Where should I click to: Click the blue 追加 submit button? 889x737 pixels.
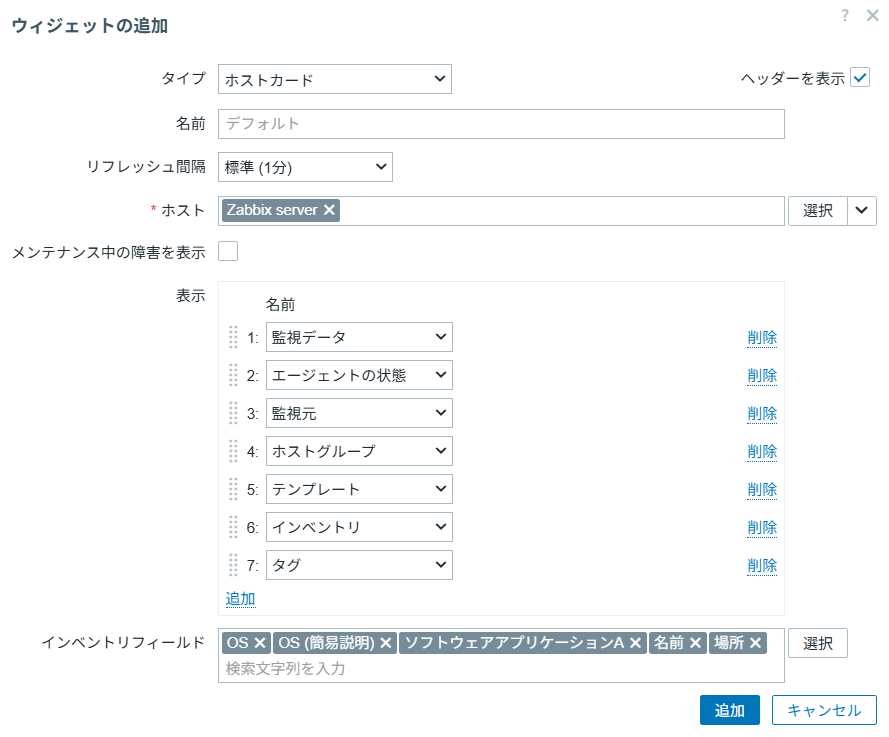pos(730,710)
